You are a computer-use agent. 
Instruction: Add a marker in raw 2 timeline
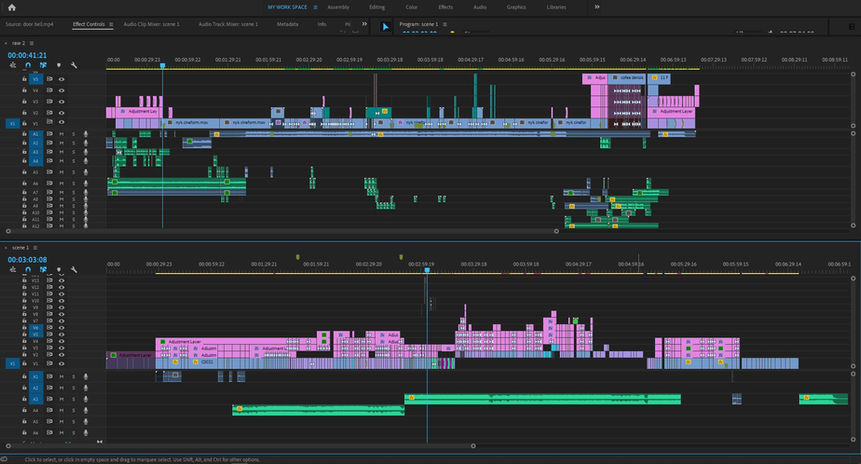(x=58, y=65)
